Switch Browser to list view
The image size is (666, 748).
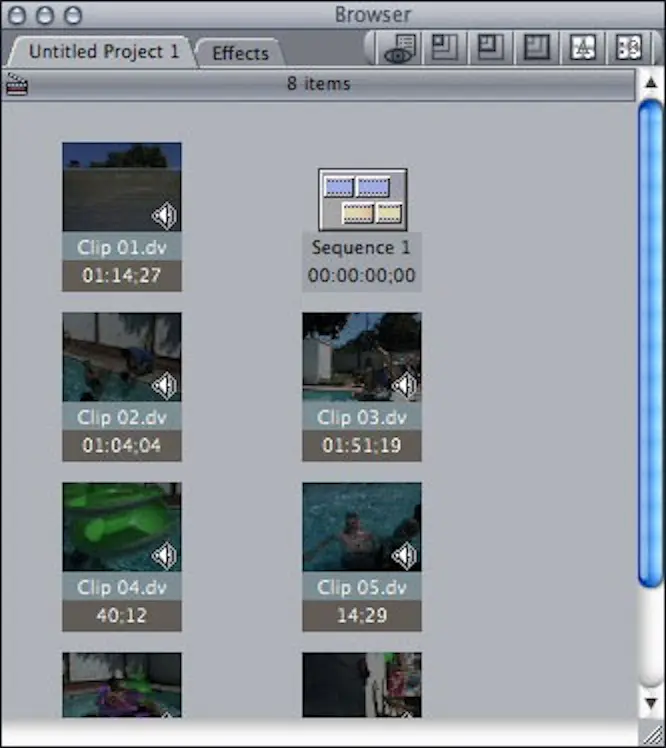(x=398, y=48)
